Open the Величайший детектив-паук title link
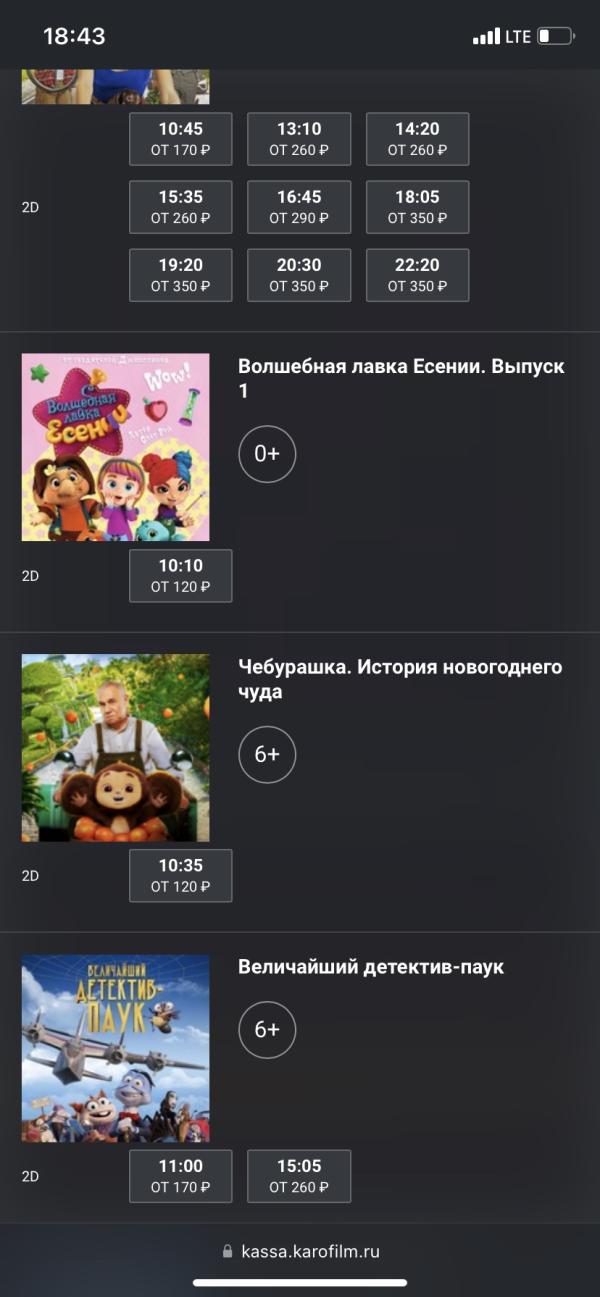Screen dimensions: 600x1297 371,967
